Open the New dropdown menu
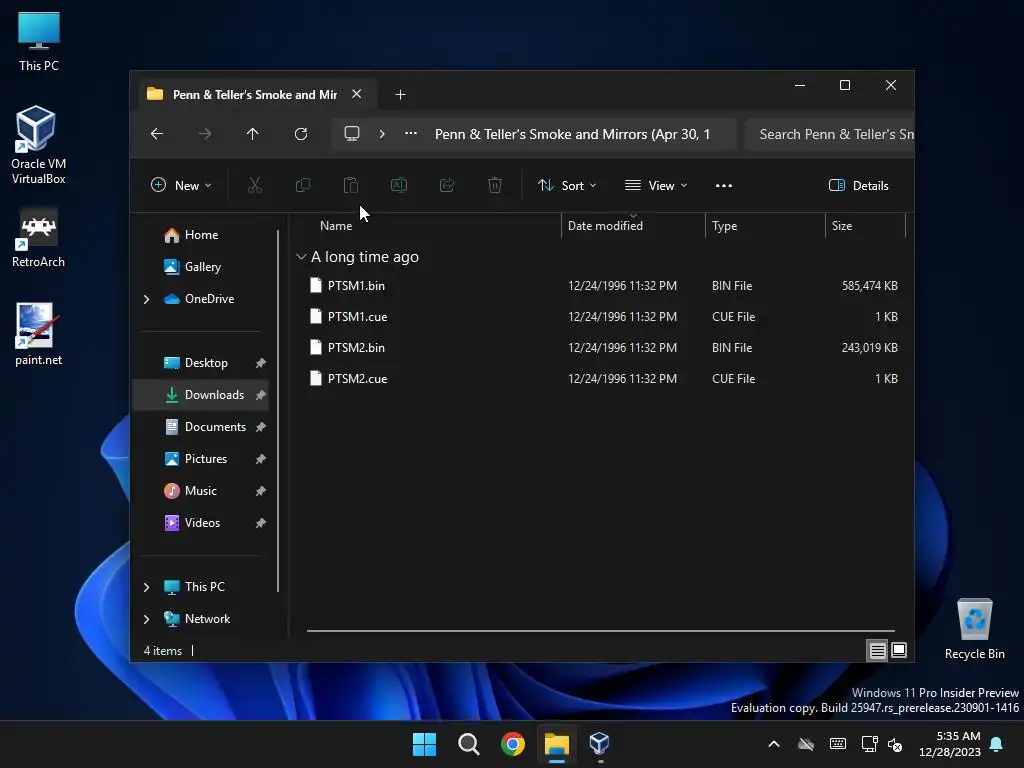The image size is (1024, 768). (181, 185)
